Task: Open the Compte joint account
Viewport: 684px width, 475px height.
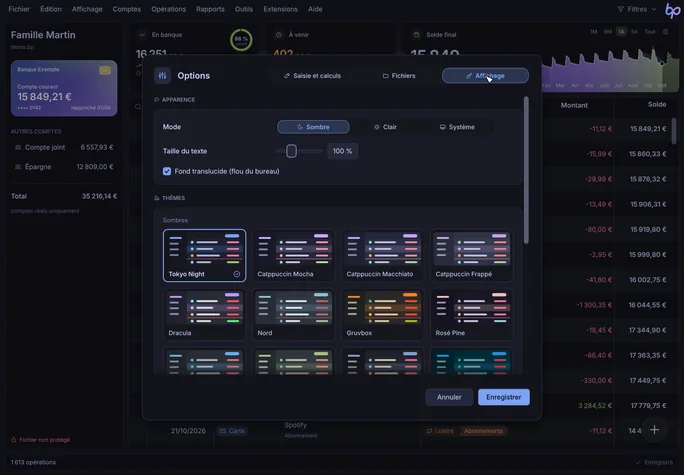Action: click(x=64, y=147)
